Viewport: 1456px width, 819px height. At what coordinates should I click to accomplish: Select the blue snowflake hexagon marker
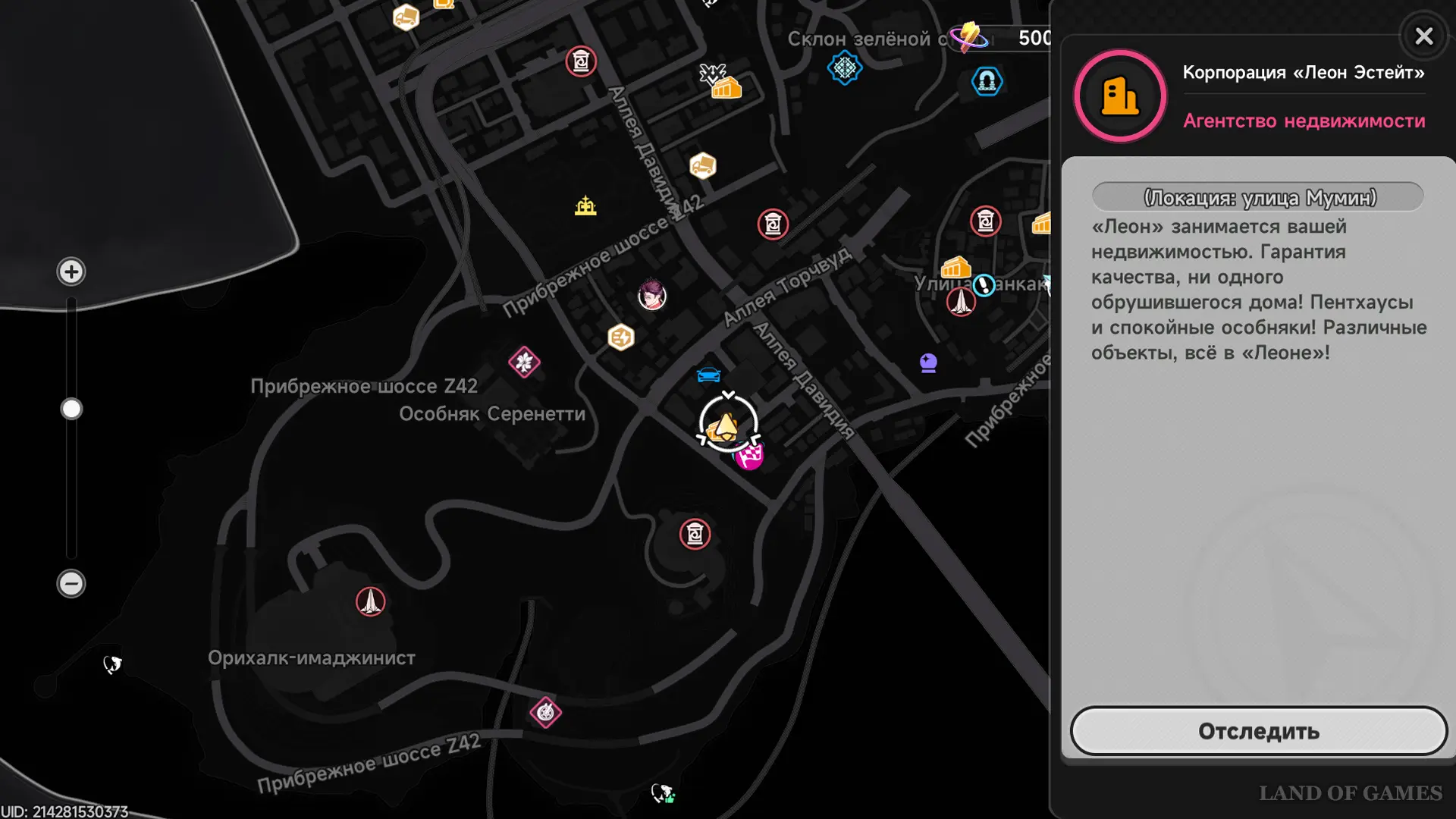pyautogui.click(x=844, y=68)
